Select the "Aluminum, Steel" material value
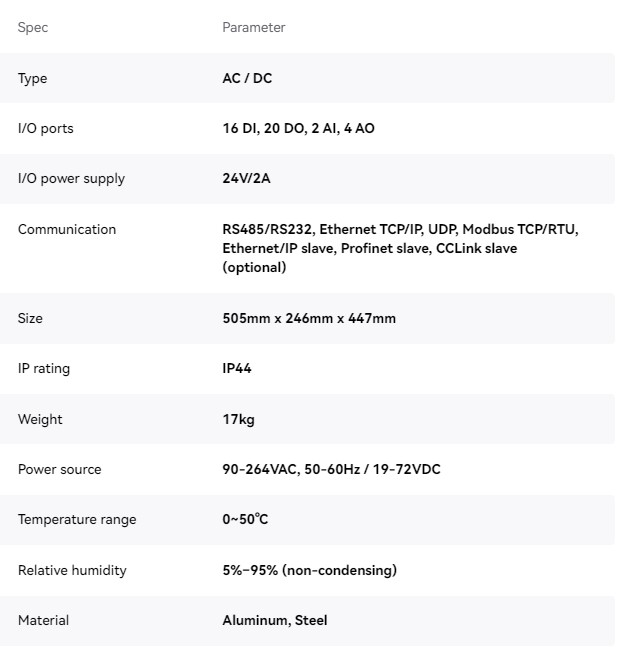 pos(274,621)
